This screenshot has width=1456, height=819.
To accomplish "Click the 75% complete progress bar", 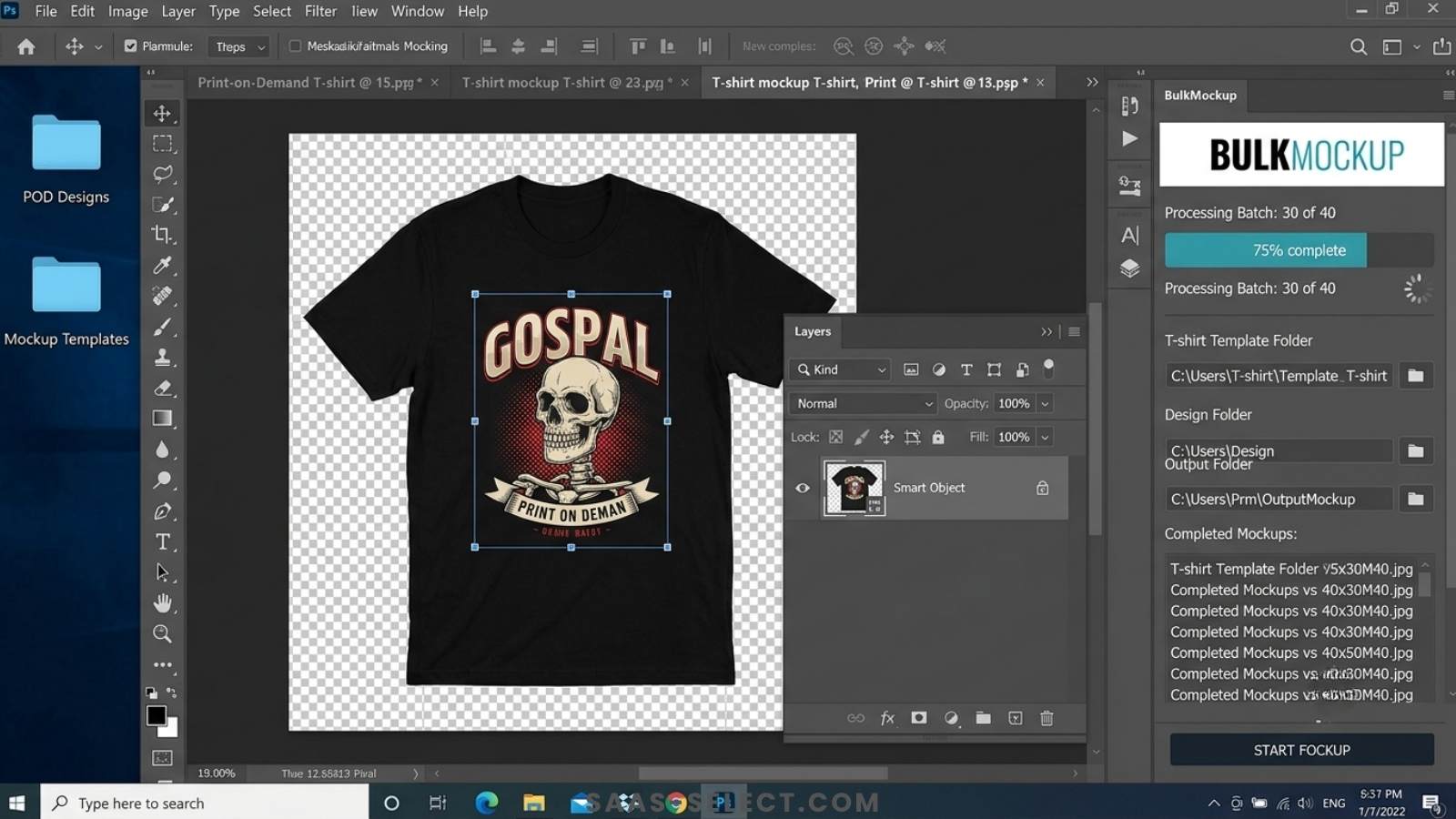I will [1299, 250].
